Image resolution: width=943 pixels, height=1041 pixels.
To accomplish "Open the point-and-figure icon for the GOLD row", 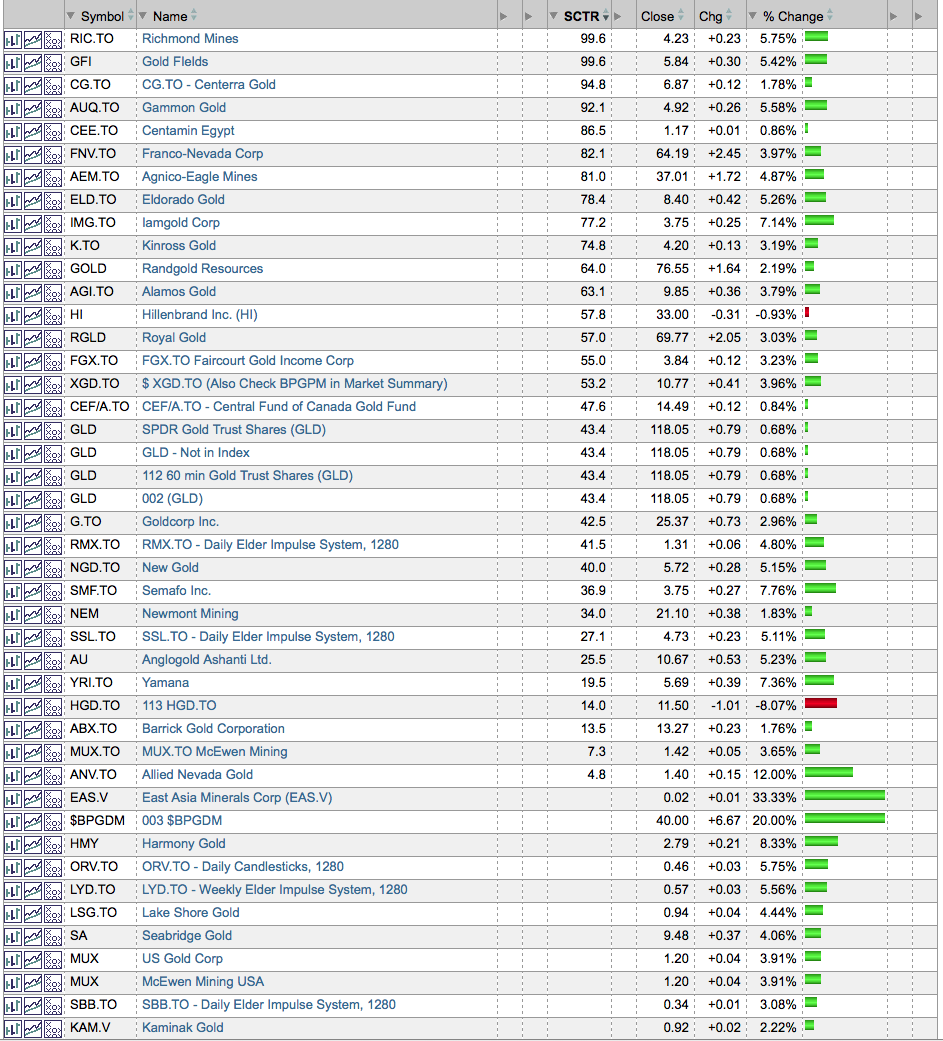I will [x=53, y=270].
